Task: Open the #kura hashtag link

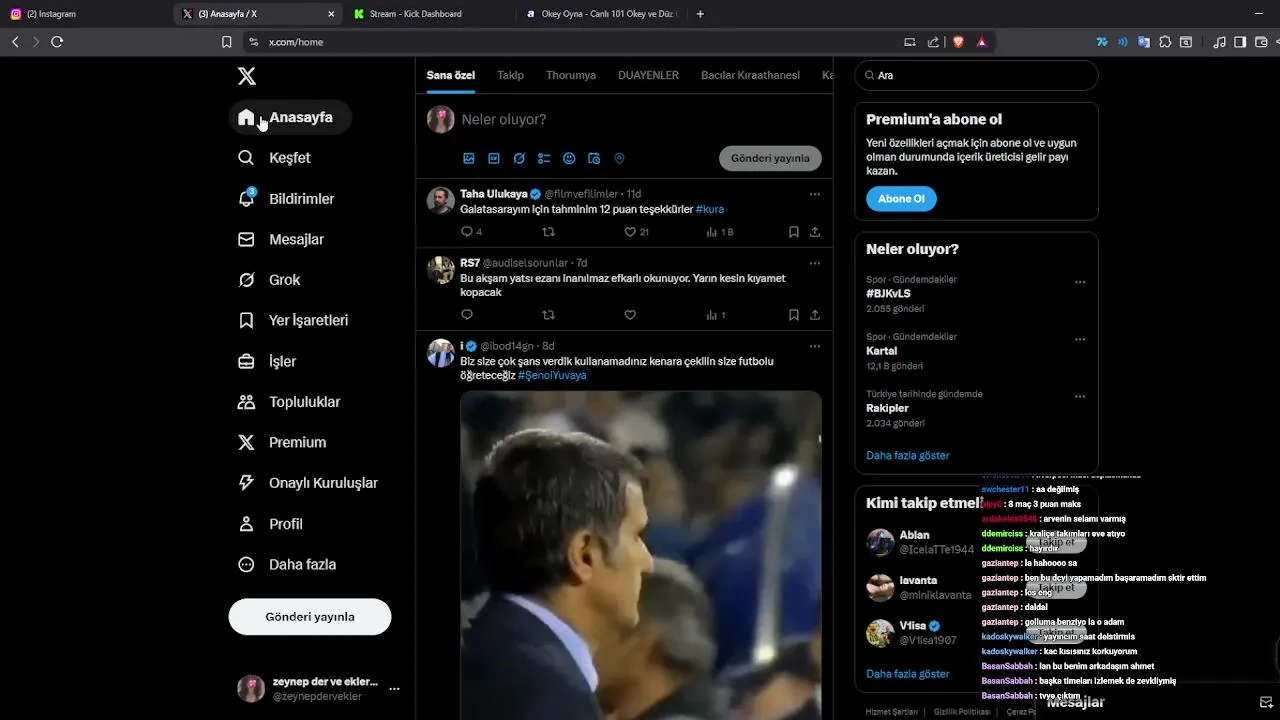Action: coord(710,209)
